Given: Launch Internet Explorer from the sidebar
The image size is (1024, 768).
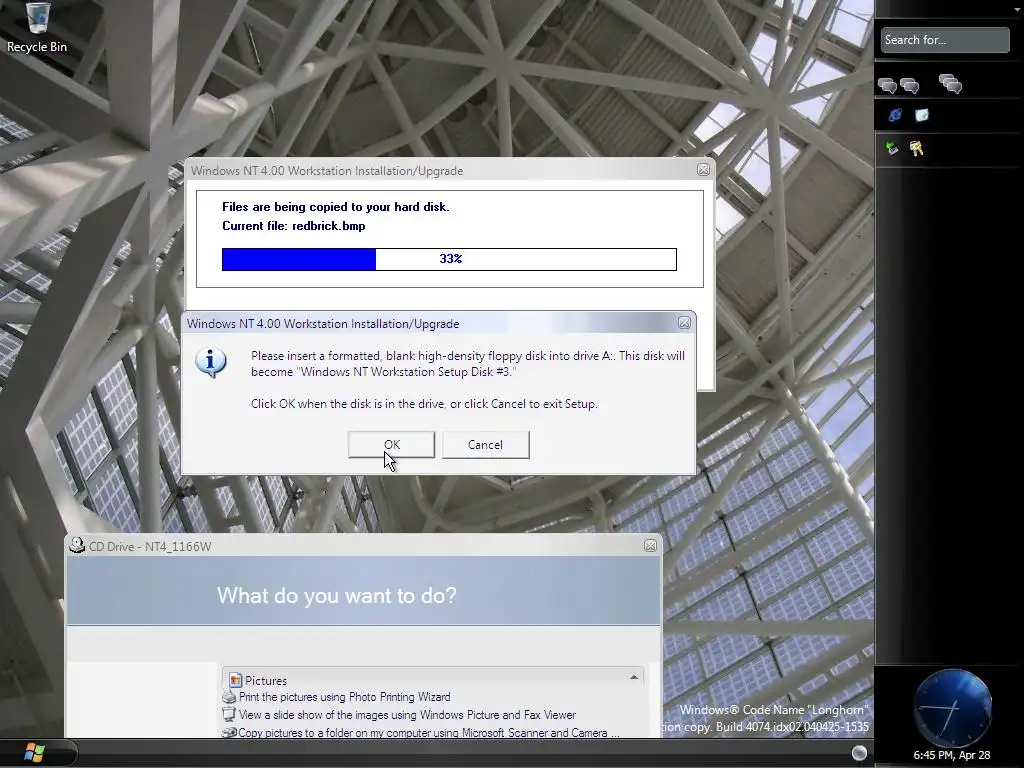Looking at the screenshot, I should pyautogui.click(x=895, y=116).
